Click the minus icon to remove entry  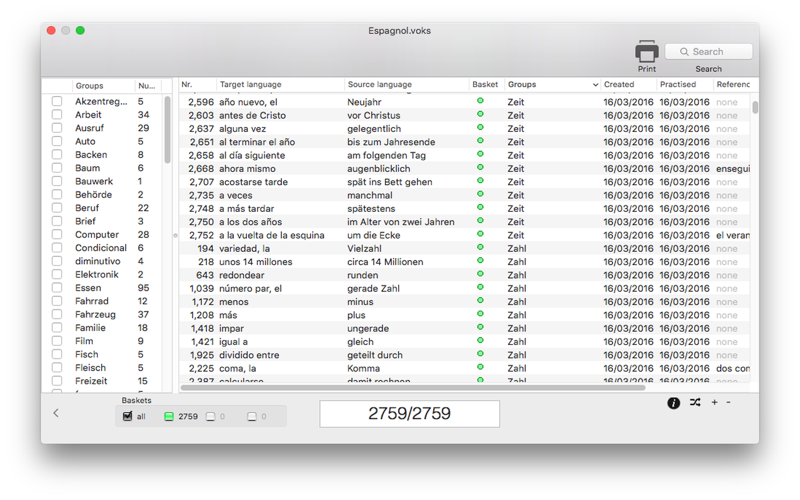[728, 403]
